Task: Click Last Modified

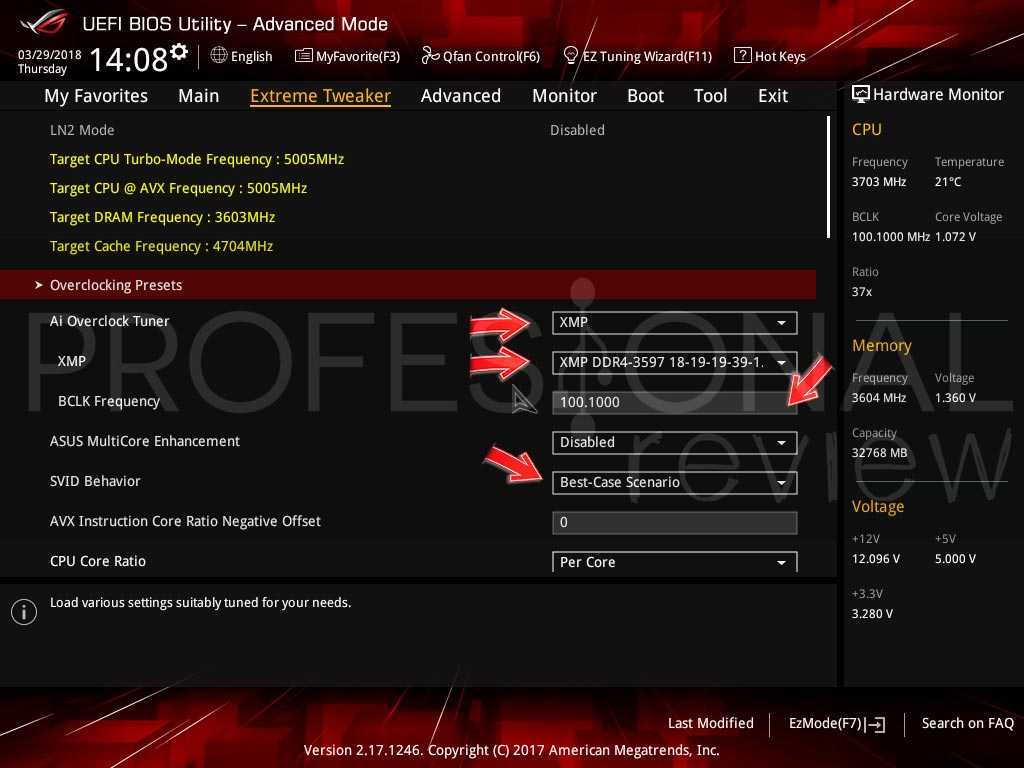Action: tap(711, 724)
